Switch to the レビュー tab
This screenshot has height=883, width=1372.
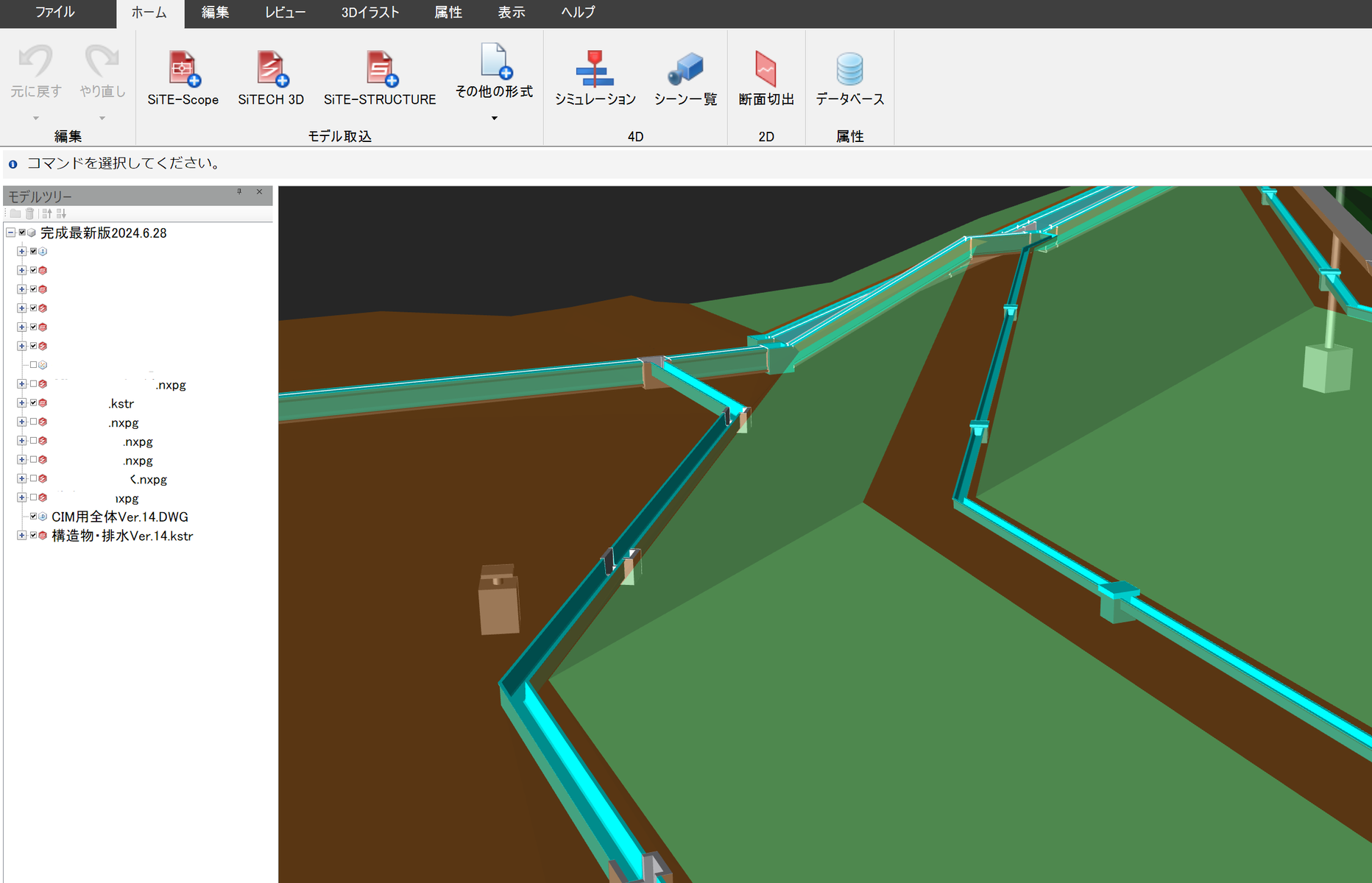286,13
